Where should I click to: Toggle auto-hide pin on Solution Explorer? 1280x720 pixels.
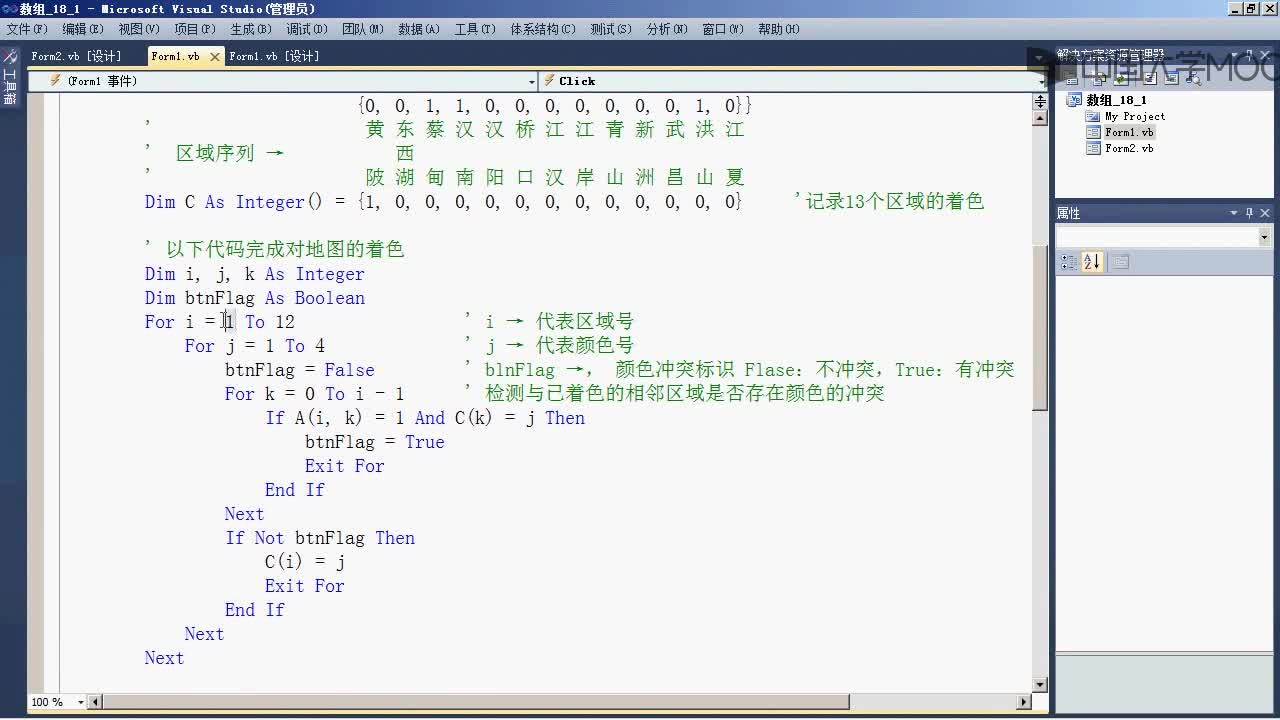(x=1249, y=56)
